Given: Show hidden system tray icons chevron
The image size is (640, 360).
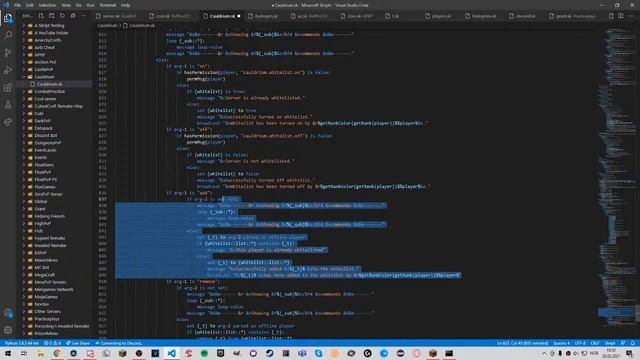Looking at the screenshot, I should 544,353.
